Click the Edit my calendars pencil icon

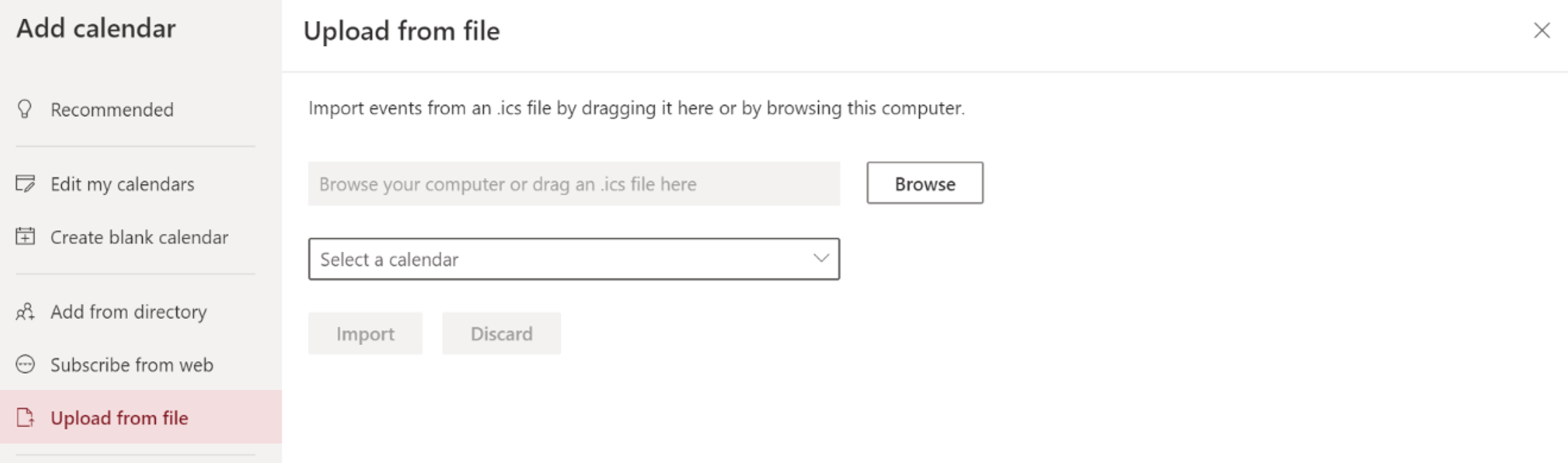[x=25, y=183]
